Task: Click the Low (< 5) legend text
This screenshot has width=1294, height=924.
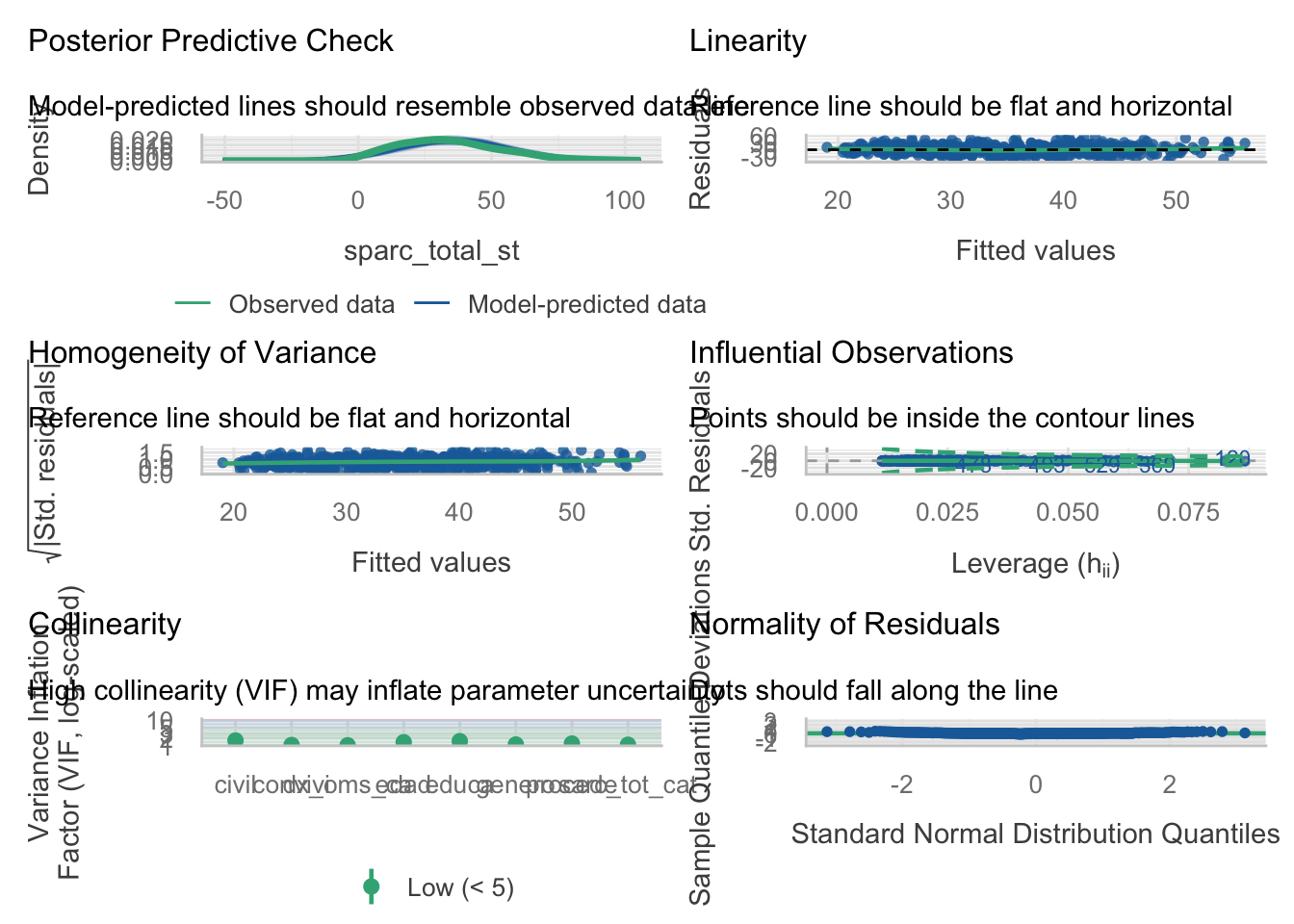Action: 460,887
